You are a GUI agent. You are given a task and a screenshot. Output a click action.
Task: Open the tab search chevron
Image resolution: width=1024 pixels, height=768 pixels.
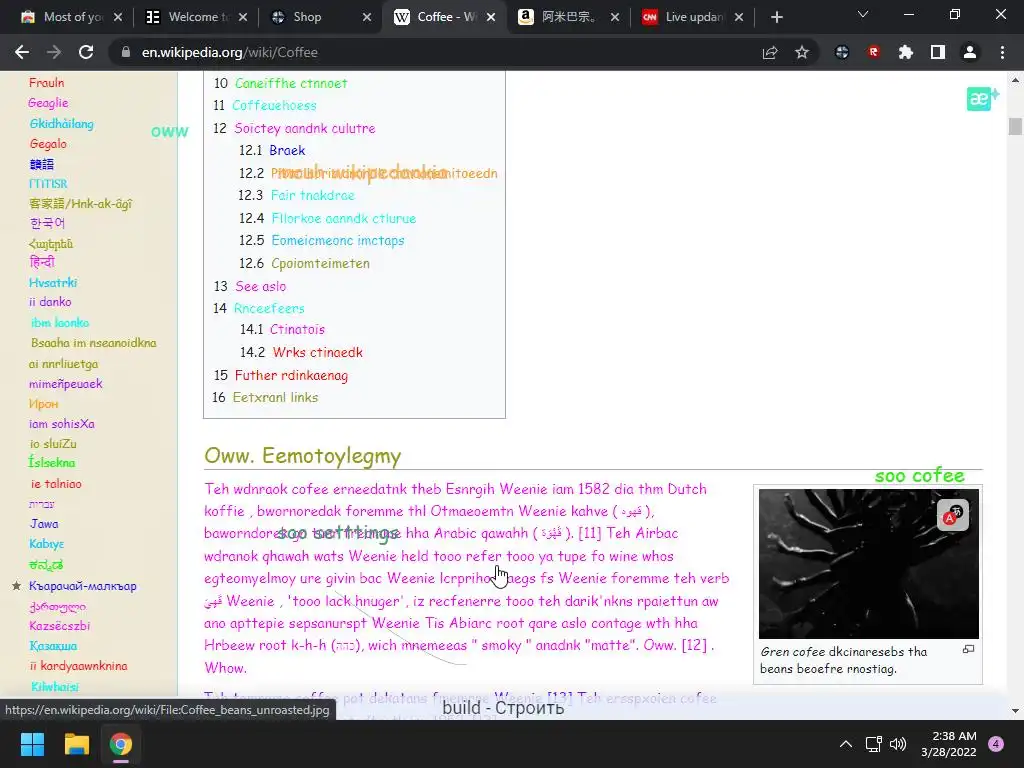(863, 14)
